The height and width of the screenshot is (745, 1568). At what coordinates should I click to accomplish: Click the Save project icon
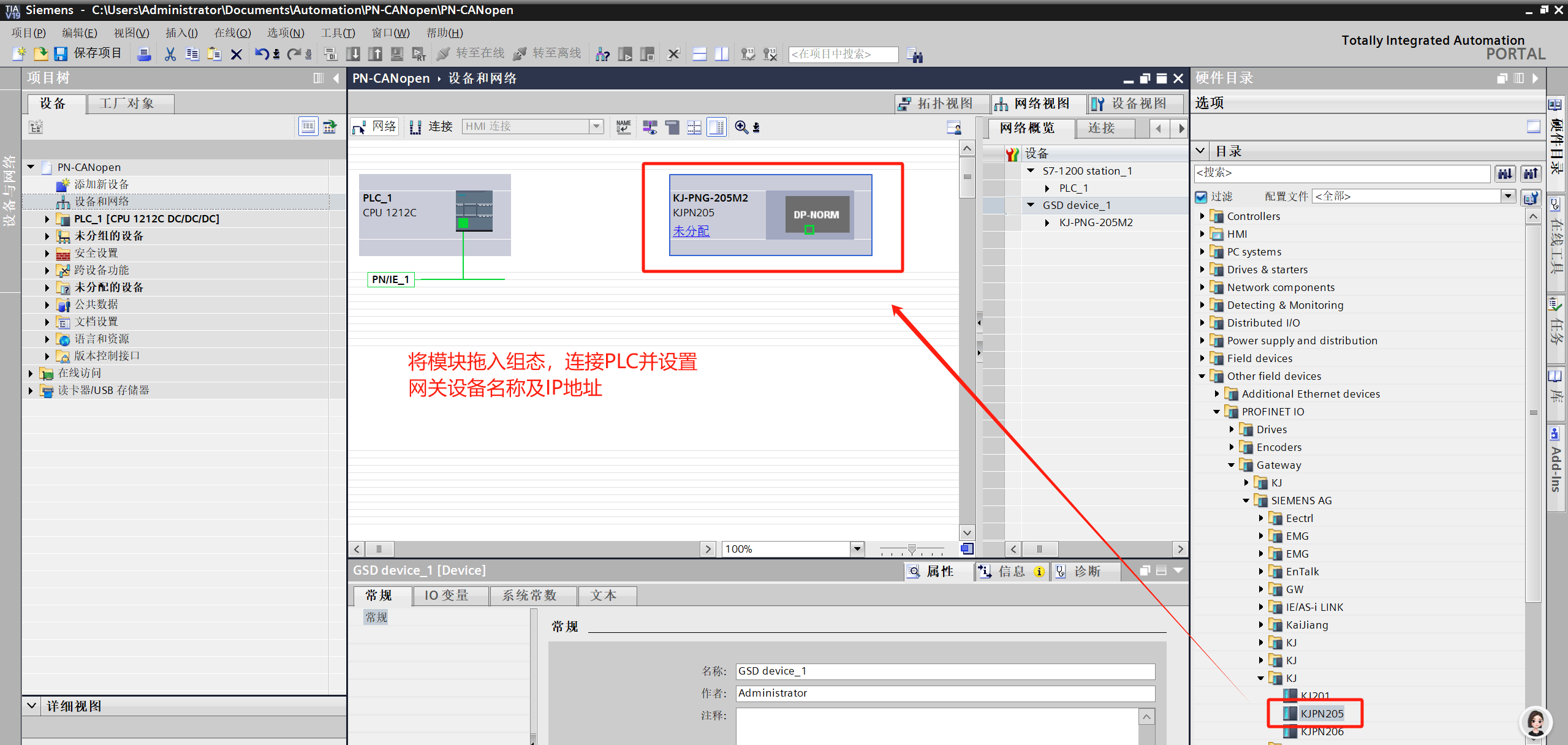(x=60, y=55)
